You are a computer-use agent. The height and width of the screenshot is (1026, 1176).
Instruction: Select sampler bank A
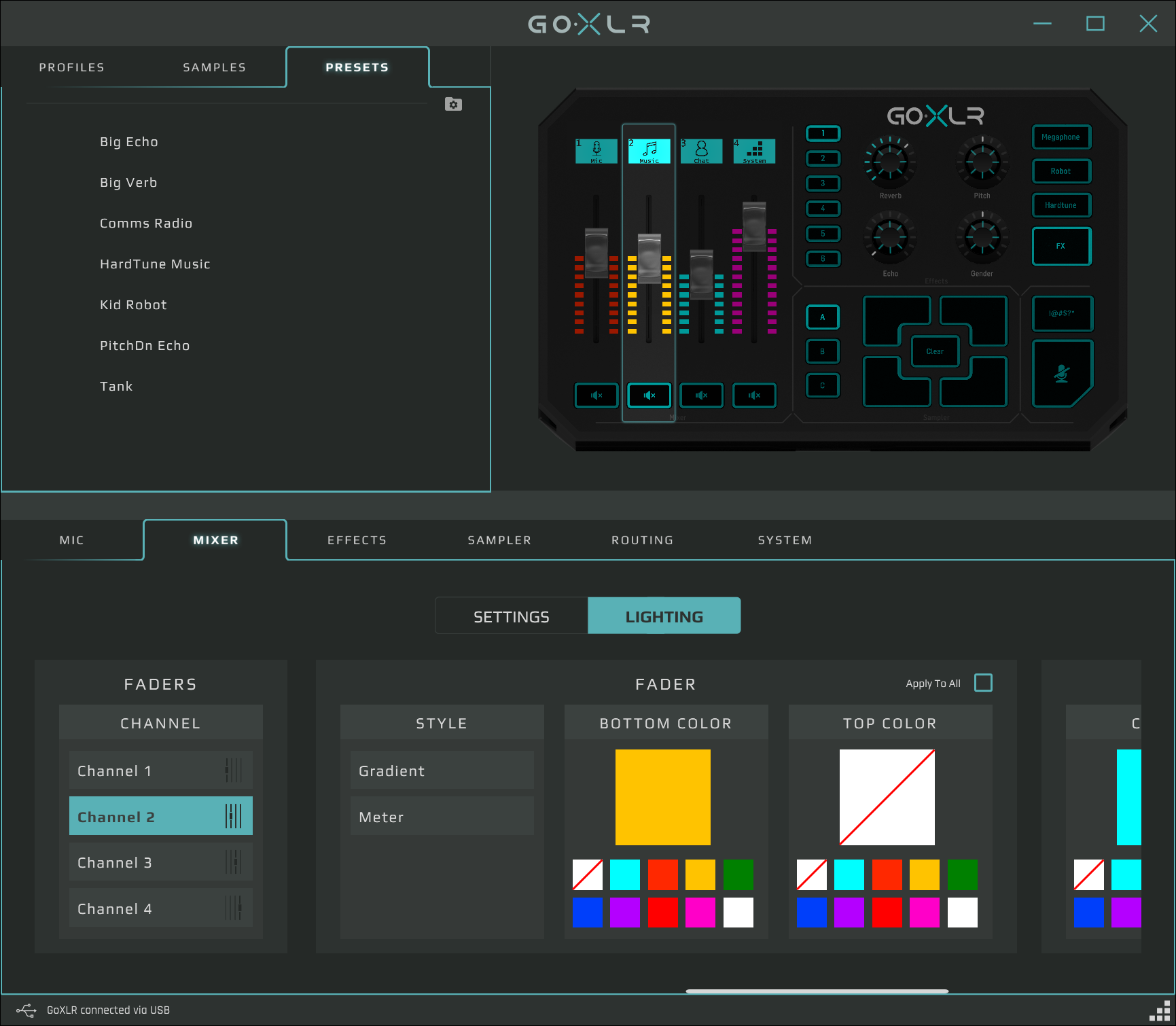point(823,317)
